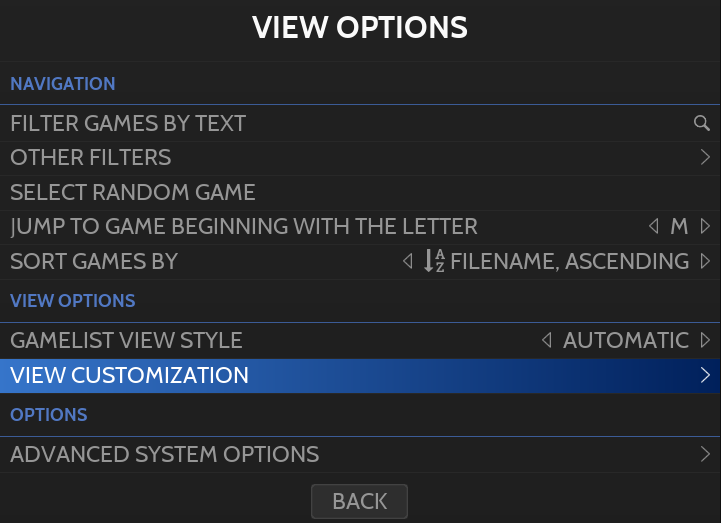Click the letter M jump value
Image resolution: width=721 pixels, height=523 pixels.
[679, 226]
